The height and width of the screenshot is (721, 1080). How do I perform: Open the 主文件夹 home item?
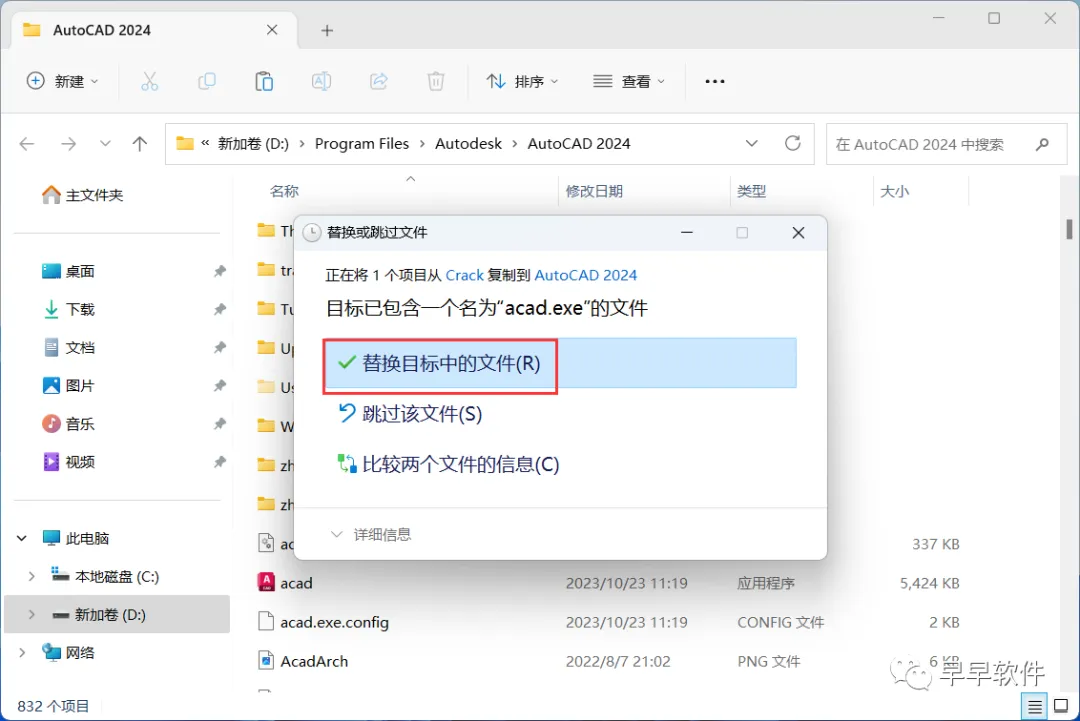(82, 195)
